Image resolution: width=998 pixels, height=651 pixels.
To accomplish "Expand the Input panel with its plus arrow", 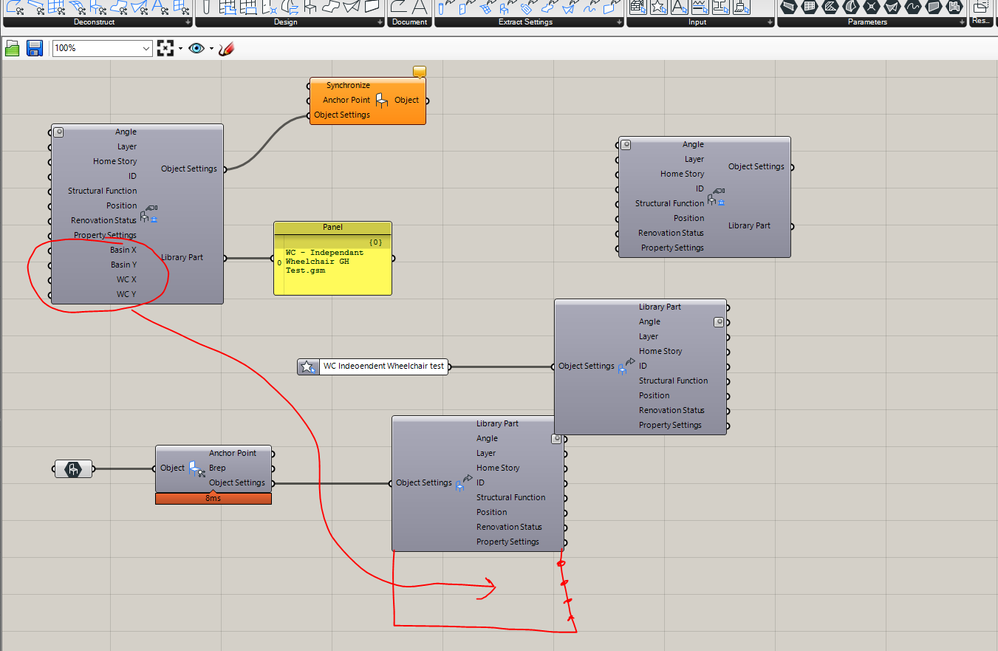I will pos(770,22).
